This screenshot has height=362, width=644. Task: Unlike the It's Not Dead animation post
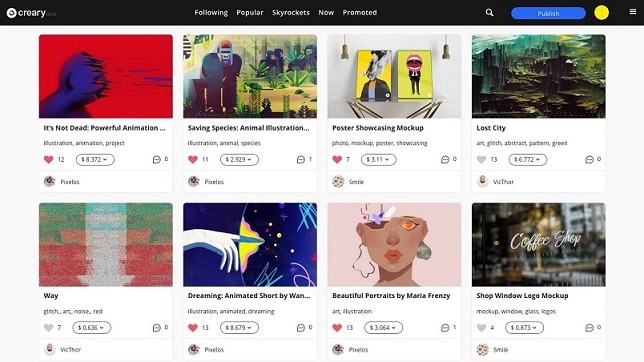[48, 159]
